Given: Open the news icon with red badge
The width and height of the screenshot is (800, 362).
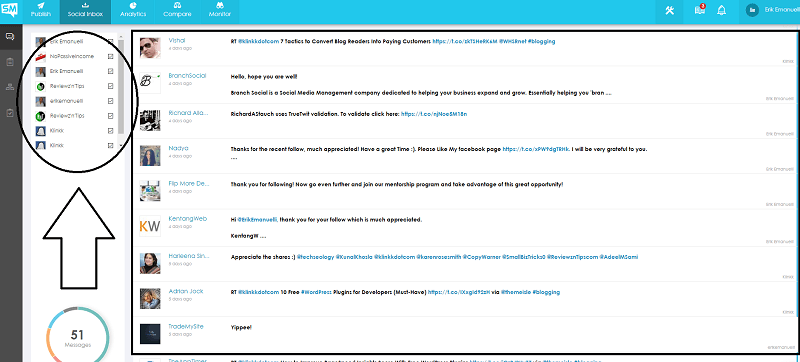Looking at the screenshot, I should [700, 10].
